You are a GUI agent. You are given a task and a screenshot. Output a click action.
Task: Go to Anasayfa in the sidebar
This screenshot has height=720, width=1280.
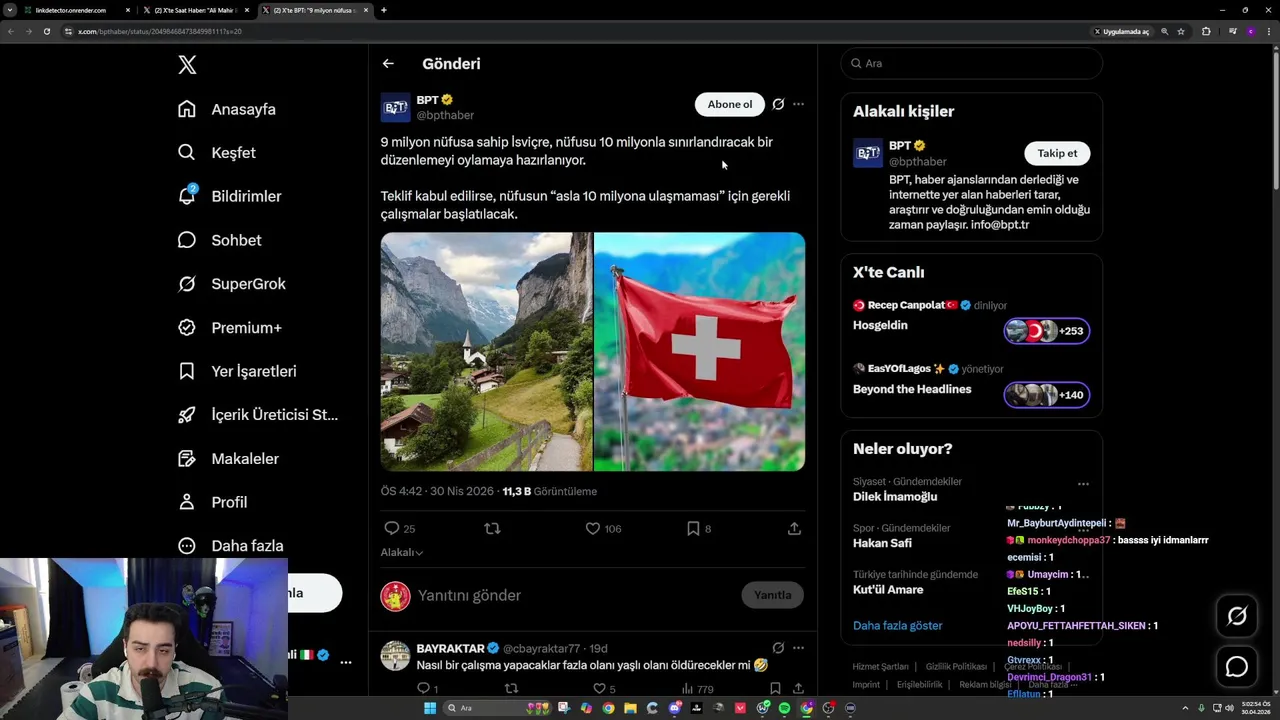click(x=227, y=109)
